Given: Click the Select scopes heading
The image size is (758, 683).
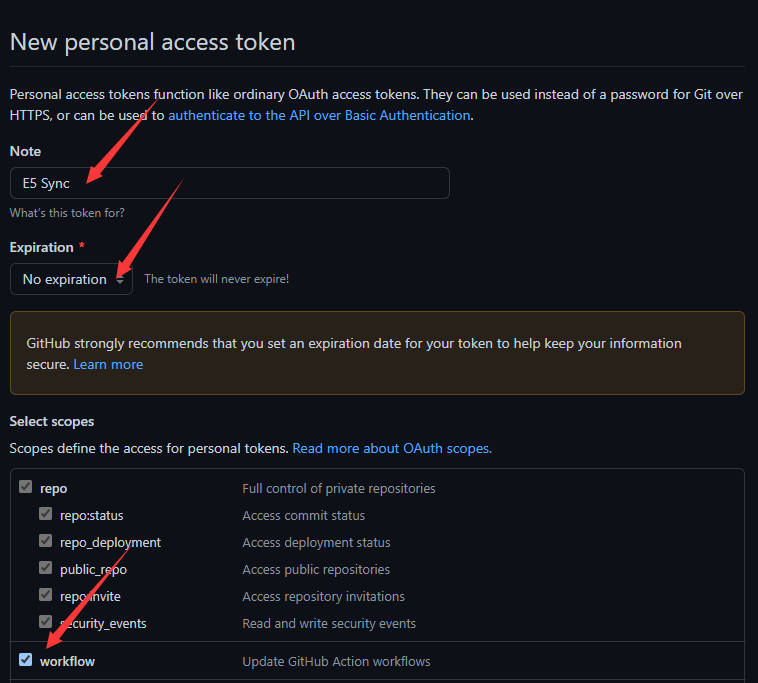Looking at the screenshot, I should [x=51, y=421].
